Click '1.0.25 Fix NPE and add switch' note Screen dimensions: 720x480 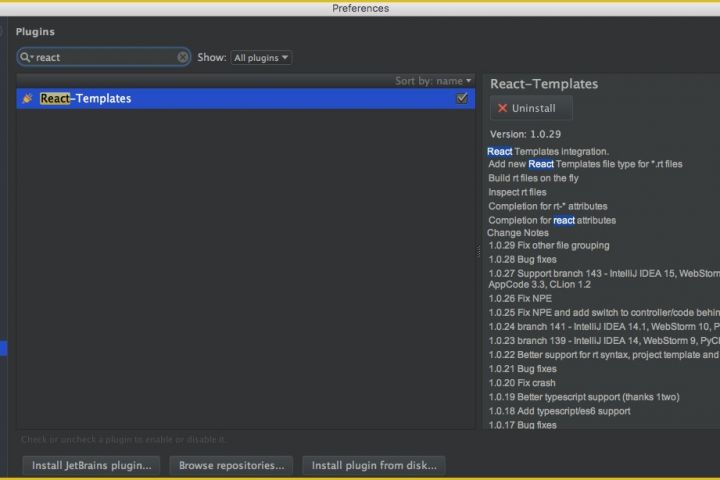(x=604, y=312)
